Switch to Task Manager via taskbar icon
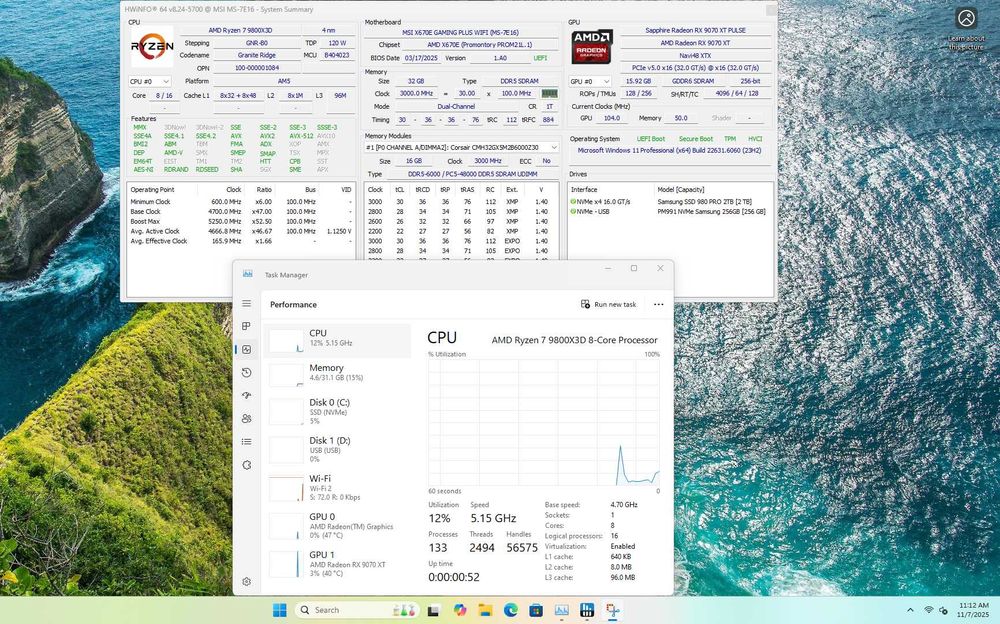 tap(561, 610)
